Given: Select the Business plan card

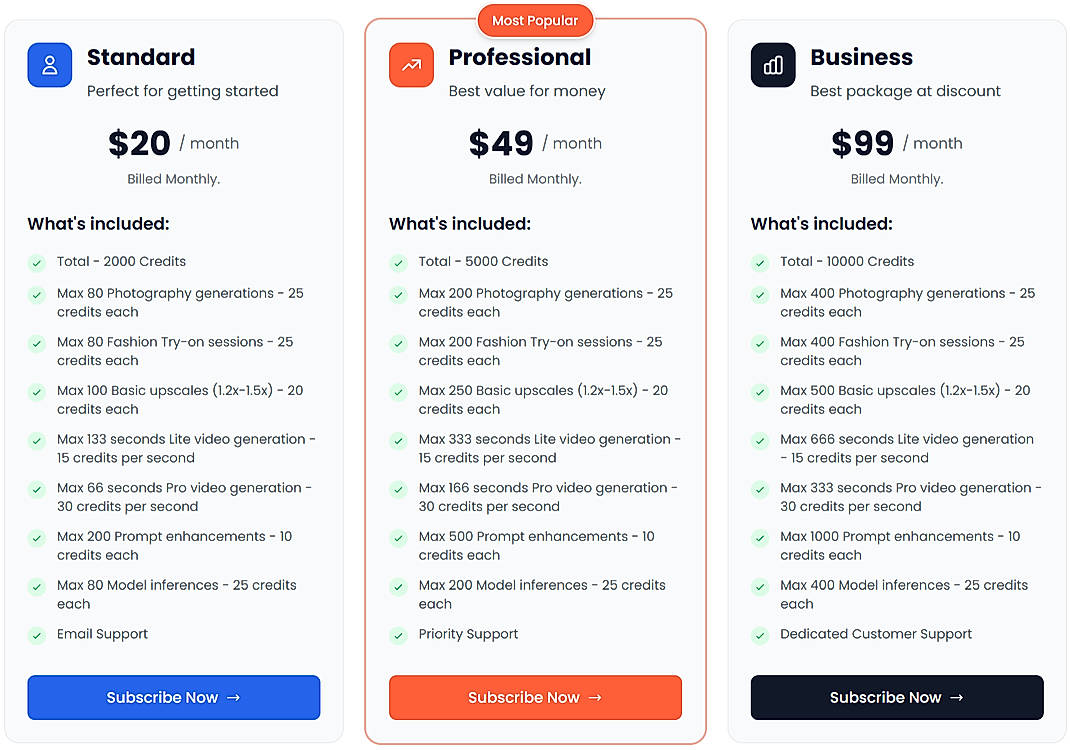Looking at the screenshot, I should [x=897, y=375].
